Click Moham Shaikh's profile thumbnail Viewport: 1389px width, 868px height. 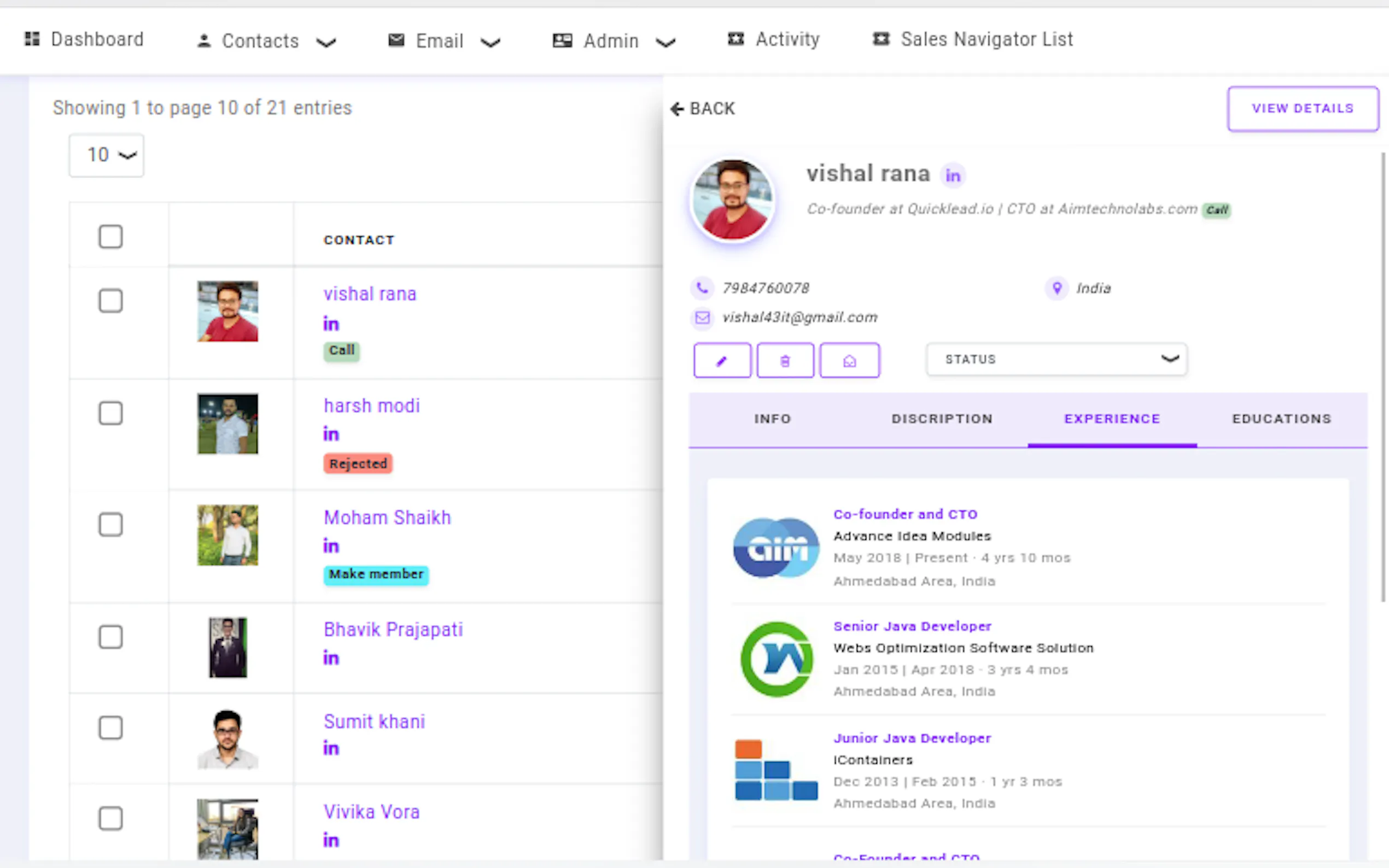(228, 535)
